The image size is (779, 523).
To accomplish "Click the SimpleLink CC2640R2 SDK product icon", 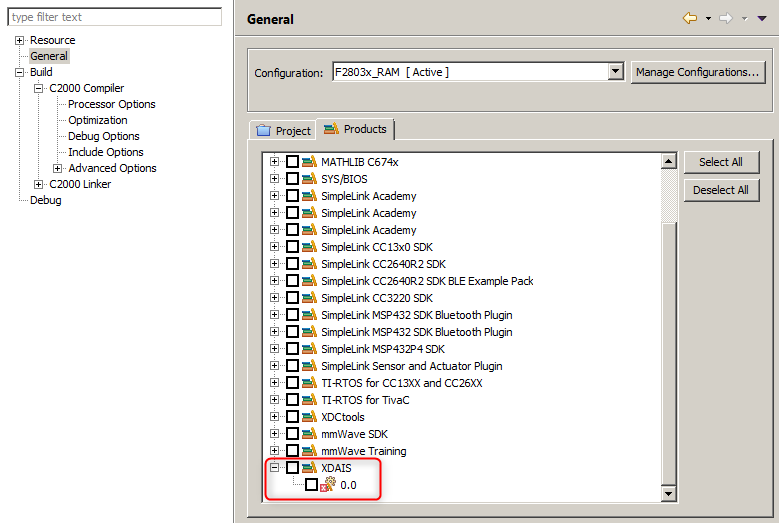I will pos(309,263).
